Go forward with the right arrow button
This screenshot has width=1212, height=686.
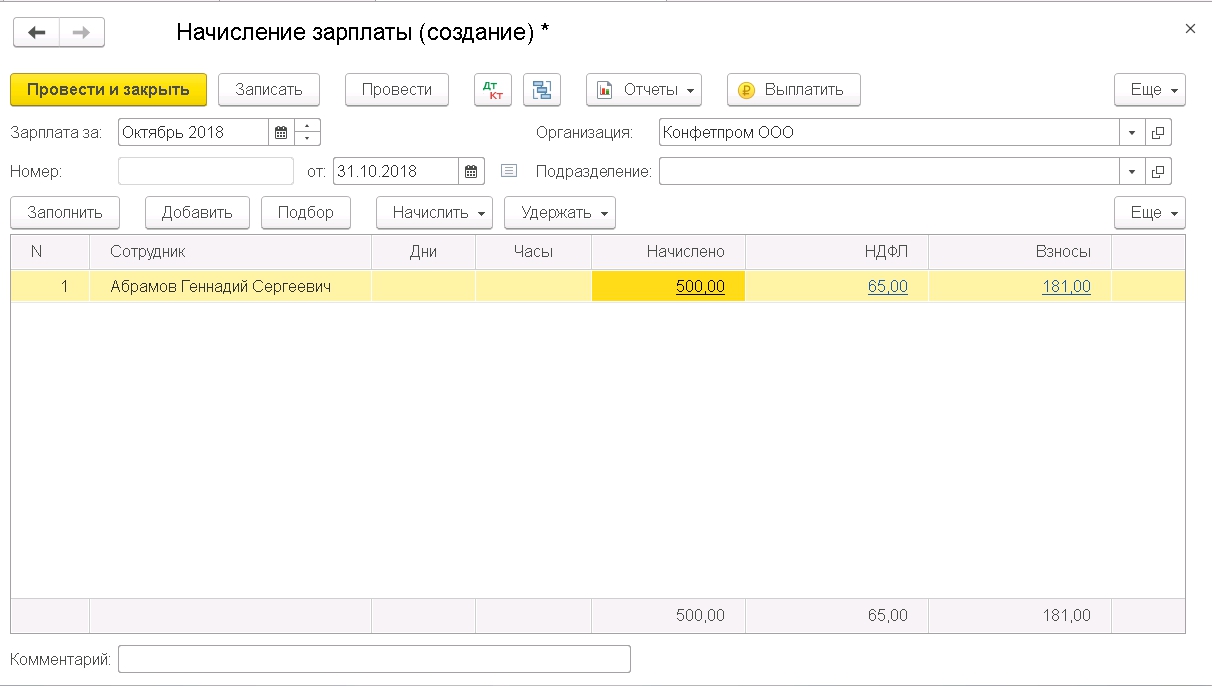click(82, 32)
